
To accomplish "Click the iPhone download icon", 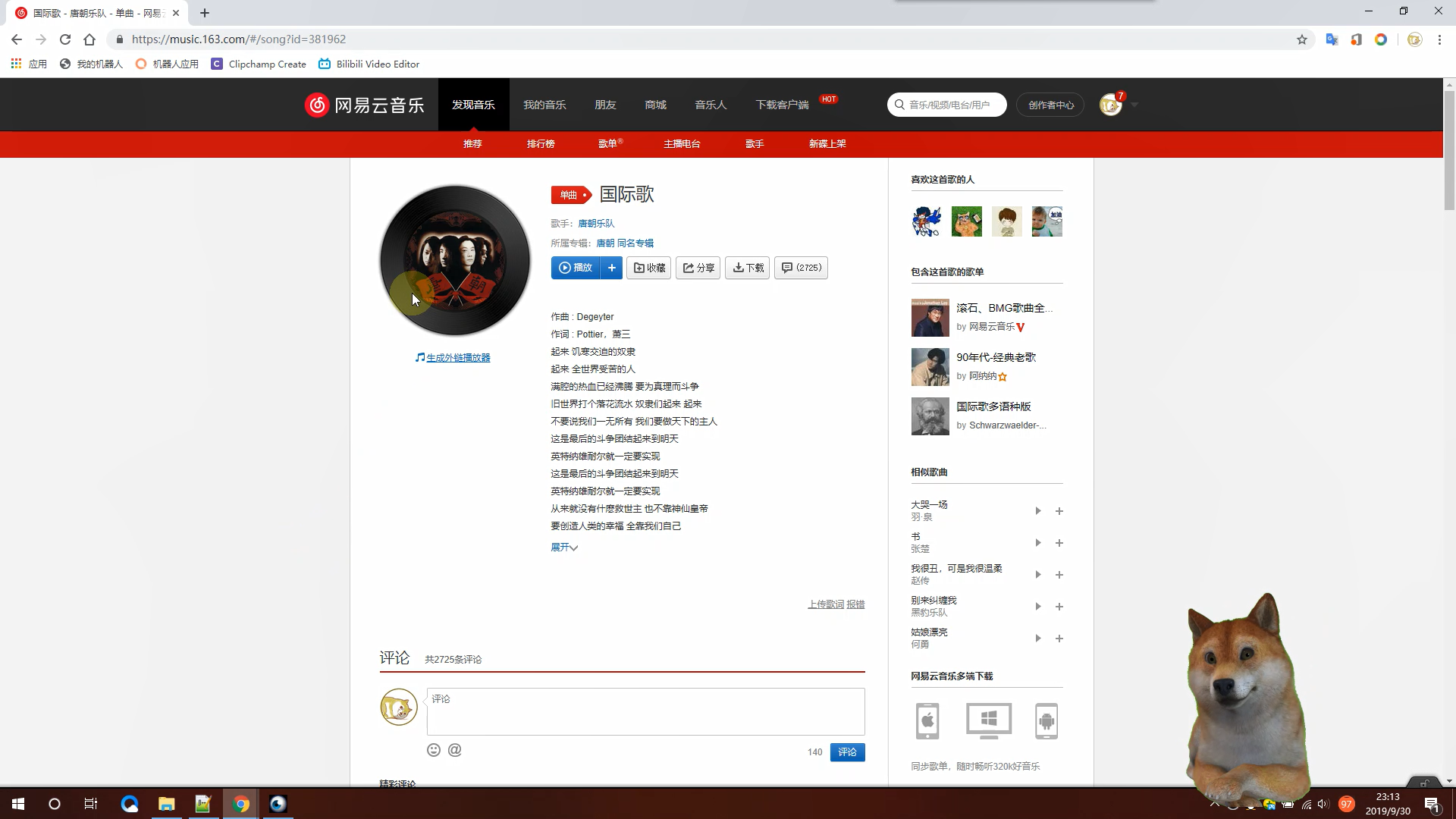I will coord(927,720).
